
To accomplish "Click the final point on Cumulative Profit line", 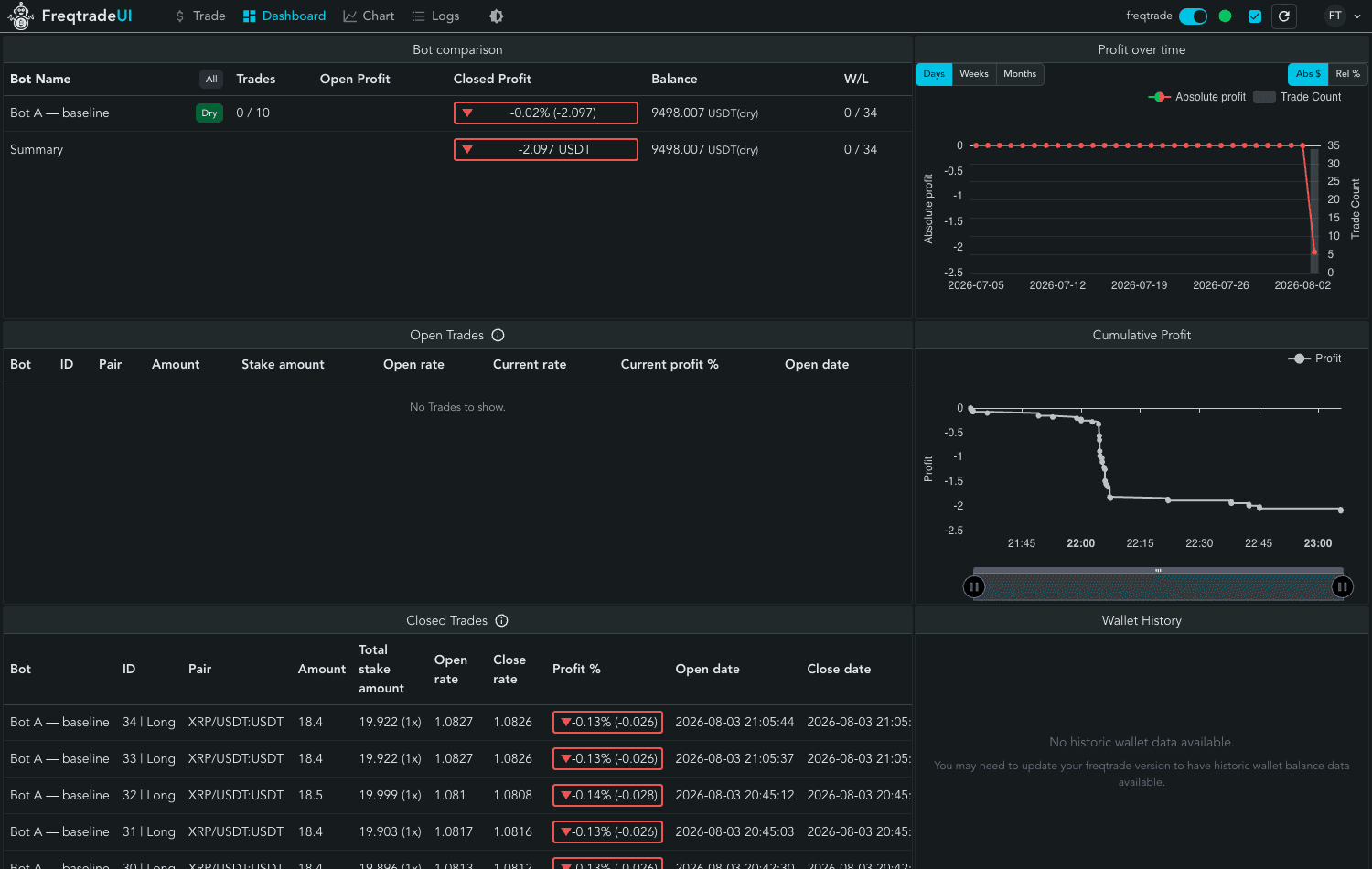I will pos(1341,510).
